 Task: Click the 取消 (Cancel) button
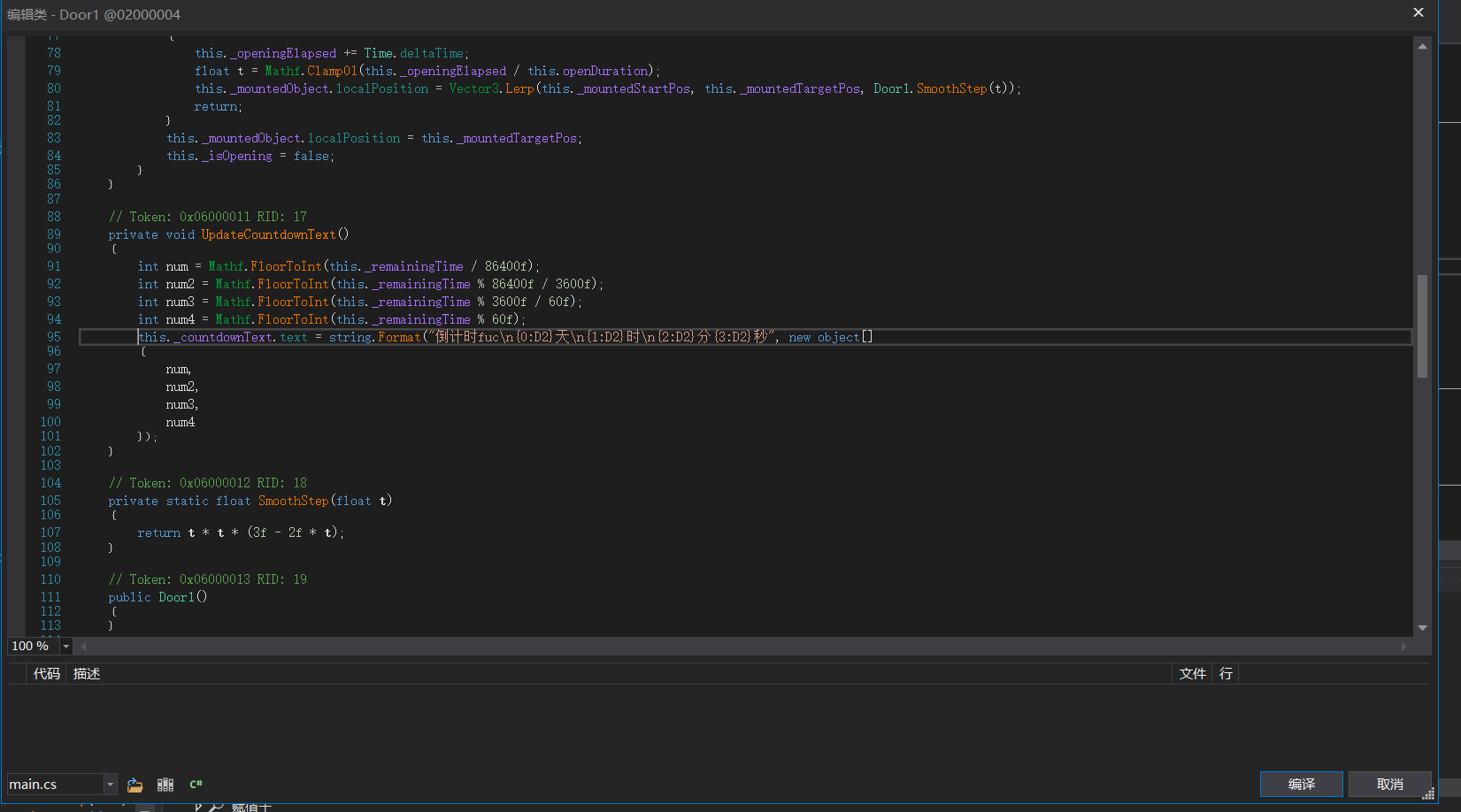click(1389, 785)
